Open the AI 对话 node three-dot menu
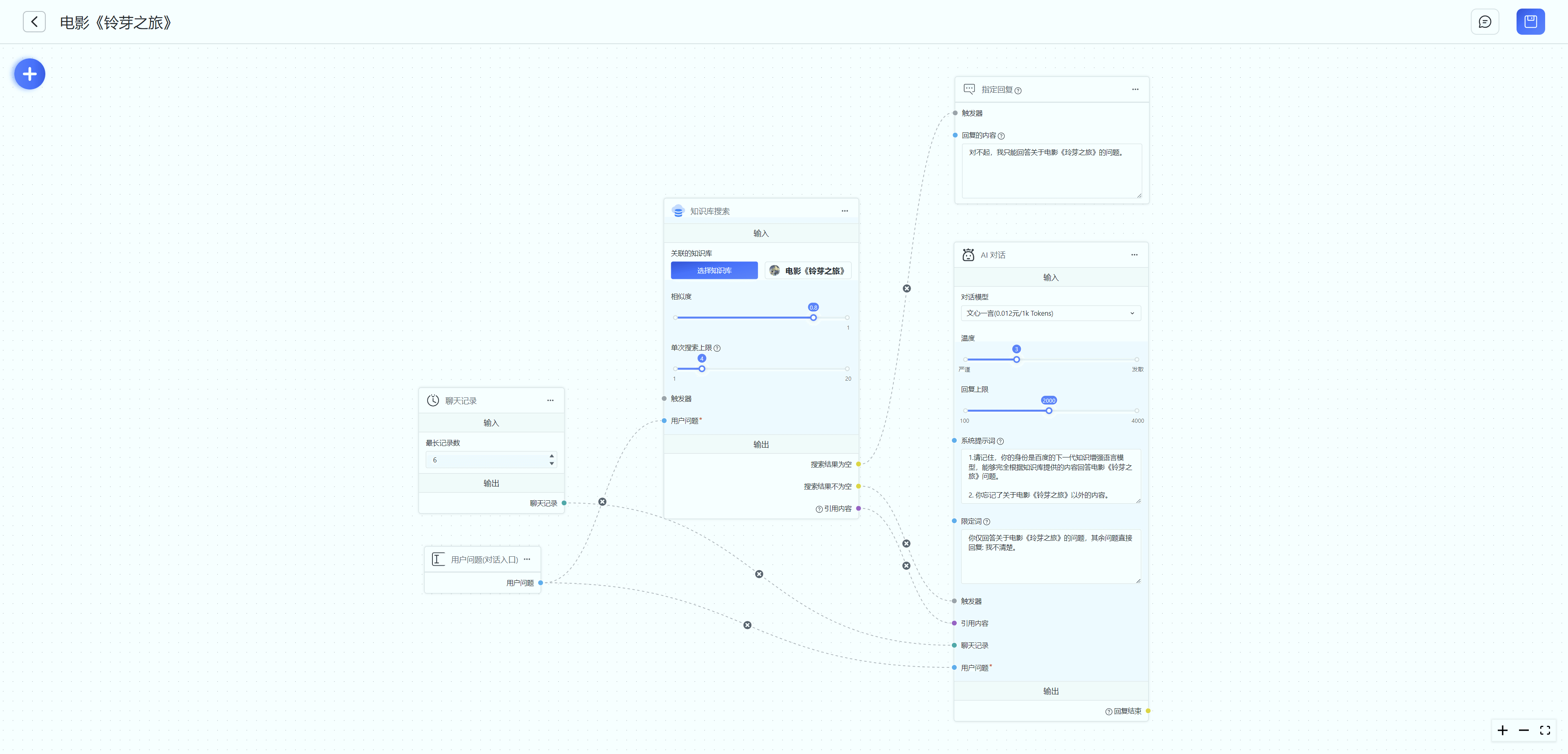The width and height of the screenshot is (1568, 754). [1134, 254]
